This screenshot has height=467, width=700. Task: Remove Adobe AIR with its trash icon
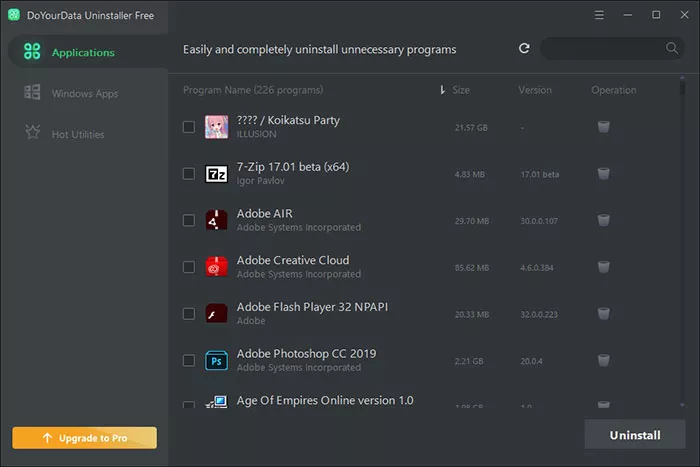point(604,220)
